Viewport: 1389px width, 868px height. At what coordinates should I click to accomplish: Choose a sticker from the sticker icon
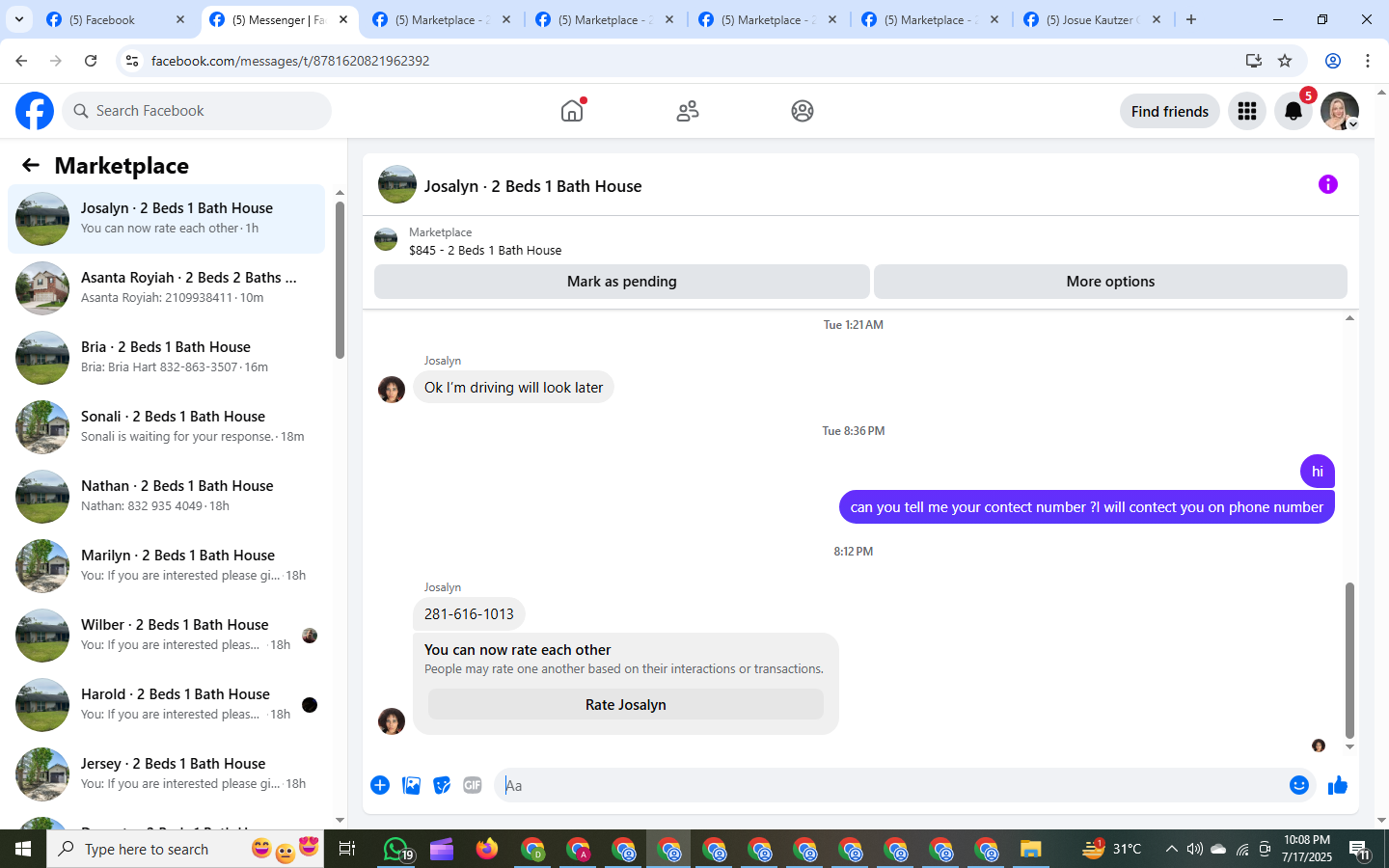click(x=442, y=785)
